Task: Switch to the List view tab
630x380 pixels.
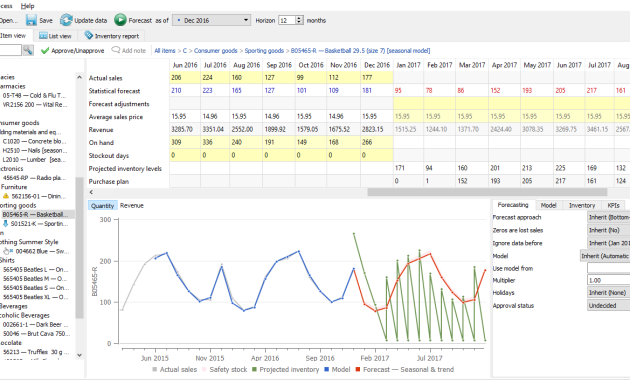Action: click(55, 36)
